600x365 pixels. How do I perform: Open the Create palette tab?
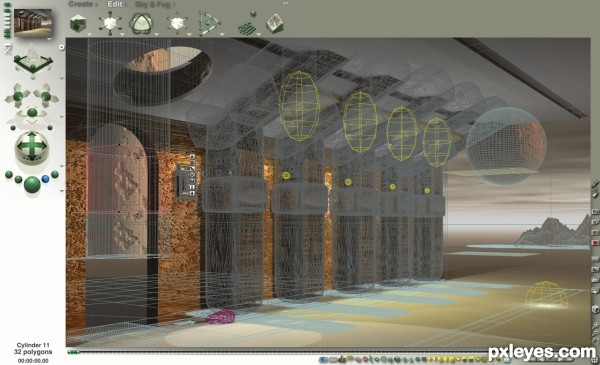coord(80,4)
